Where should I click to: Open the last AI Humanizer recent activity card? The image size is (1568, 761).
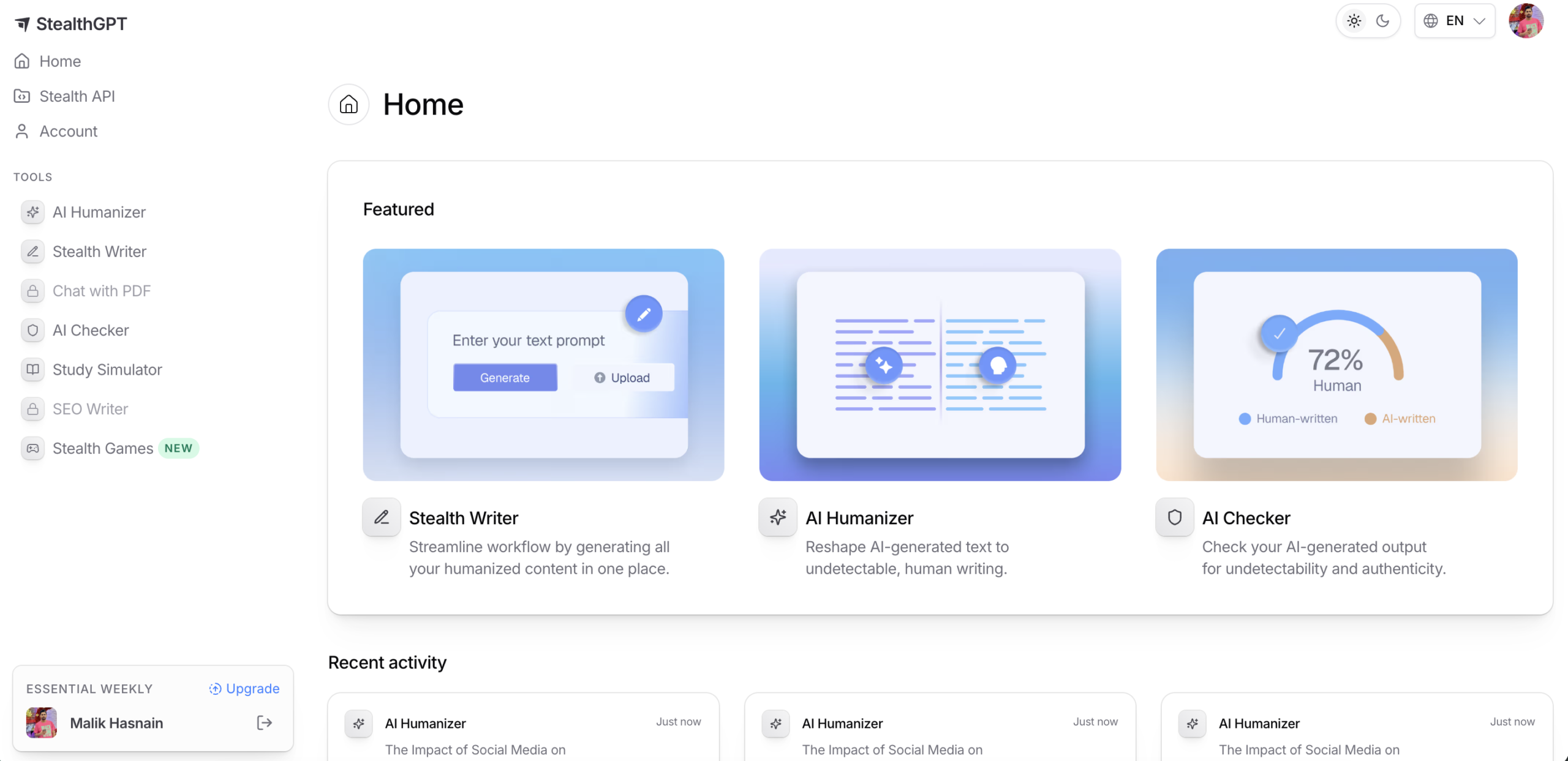point(1357,727)
